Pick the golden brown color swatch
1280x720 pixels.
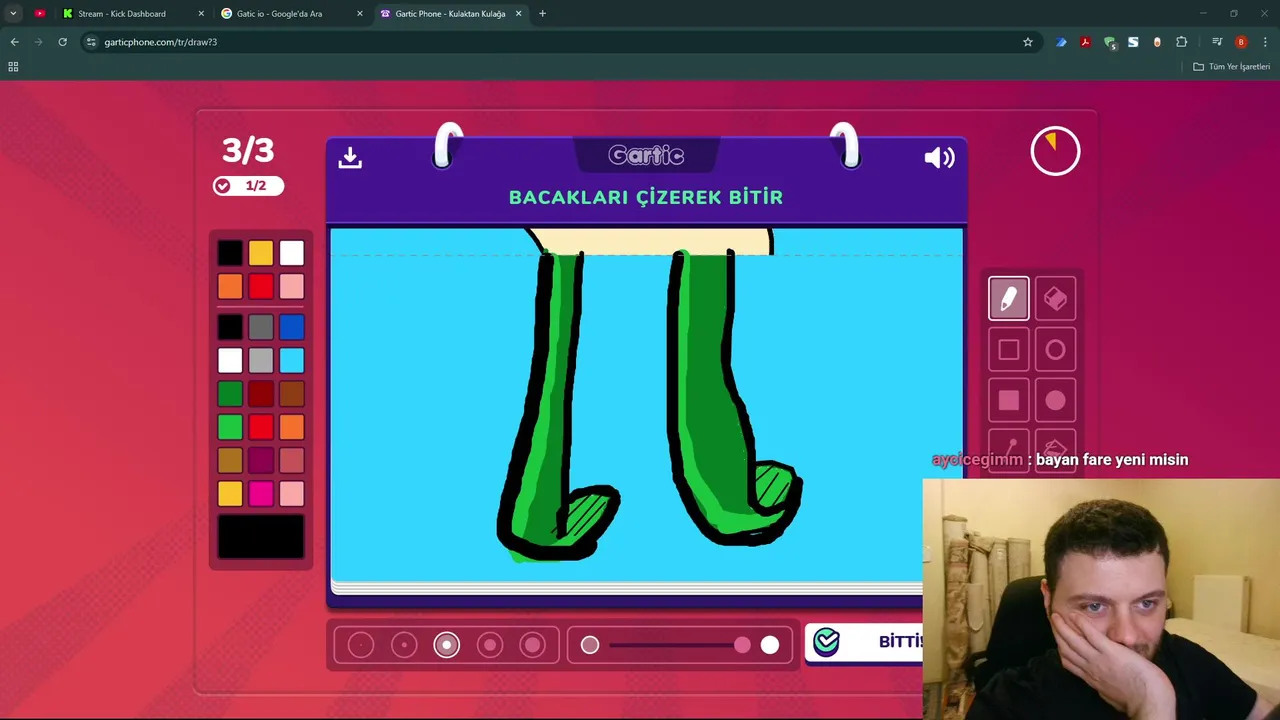click(230, 460)
